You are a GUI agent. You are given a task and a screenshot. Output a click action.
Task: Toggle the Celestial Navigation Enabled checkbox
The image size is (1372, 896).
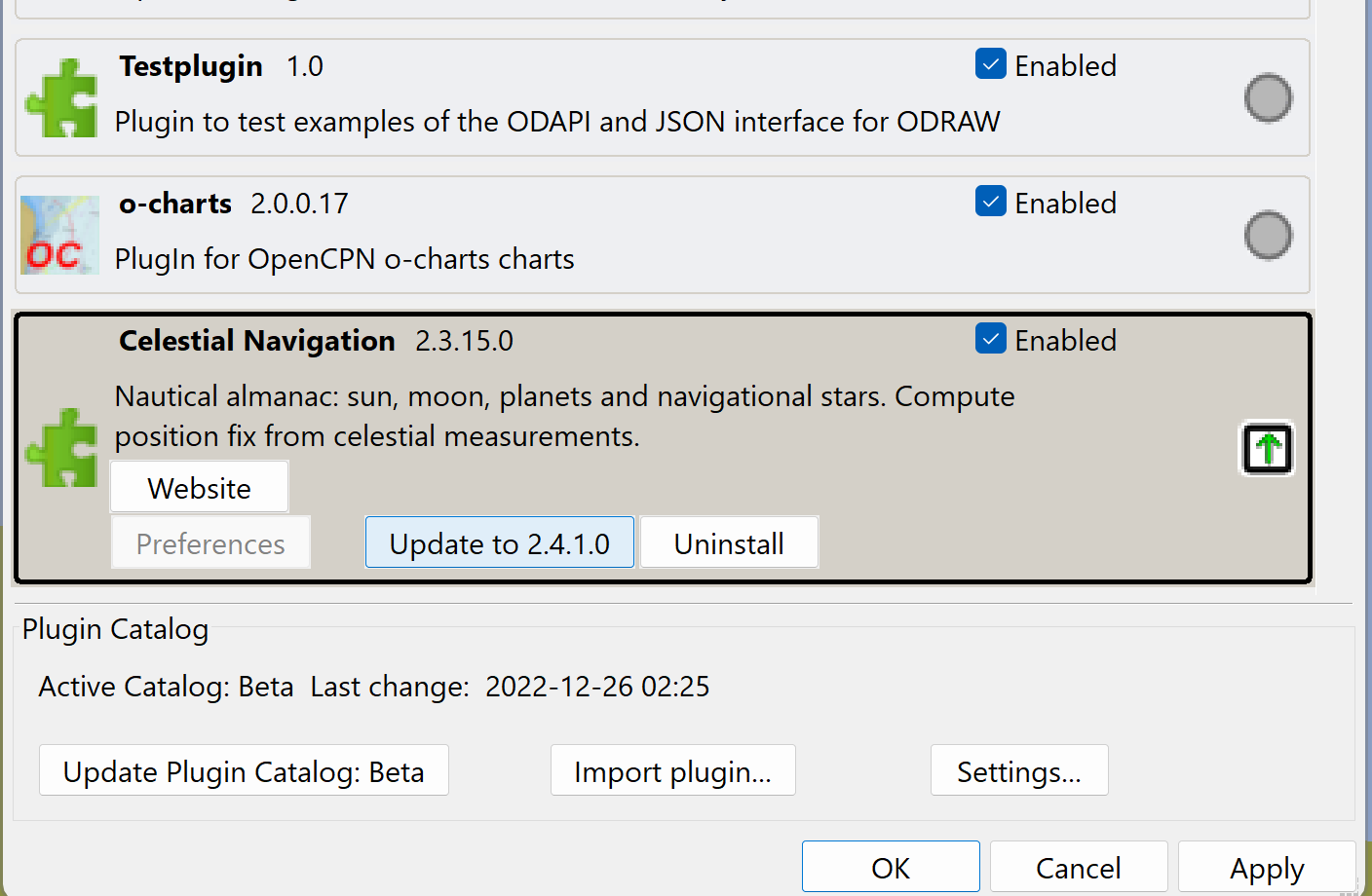990,338
